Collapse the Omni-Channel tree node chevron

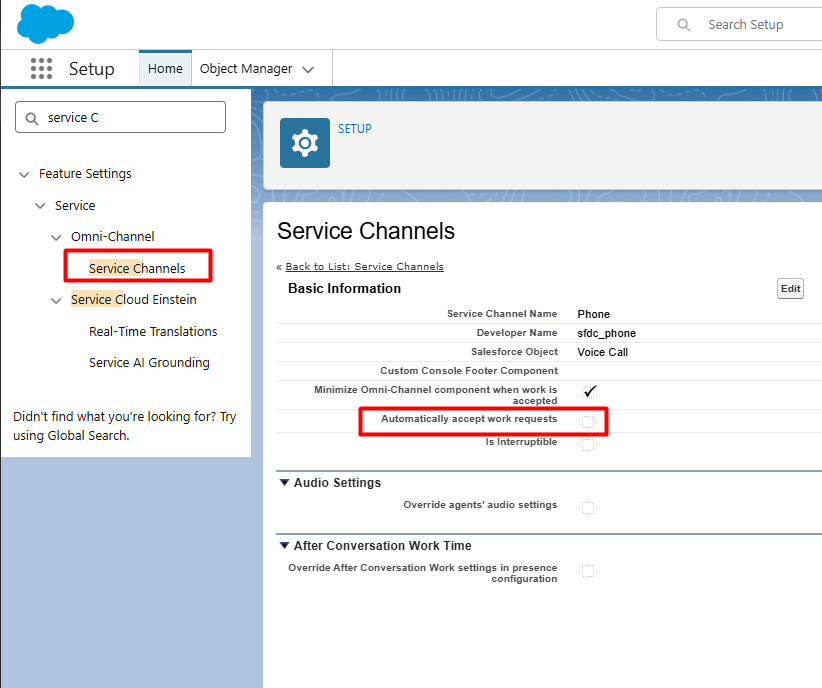(56, 238)
